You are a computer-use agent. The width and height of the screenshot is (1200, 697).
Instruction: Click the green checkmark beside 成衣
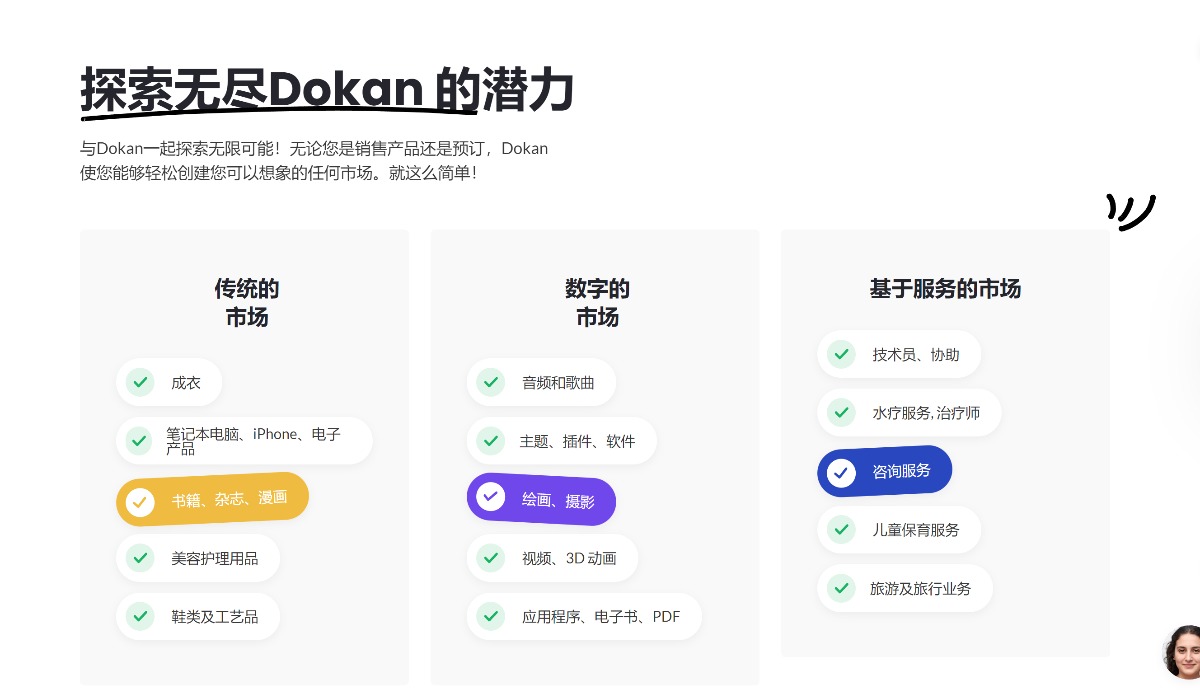click(x=140, y=382)
